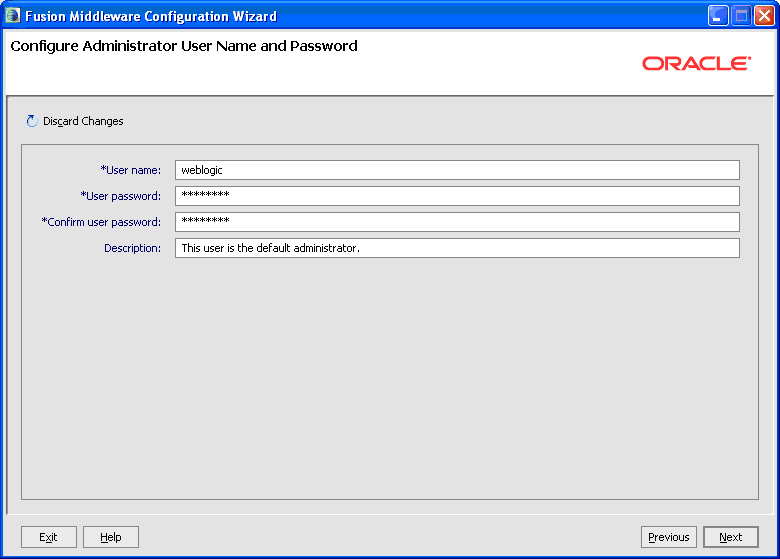Click the '*User password:' label

120,196
